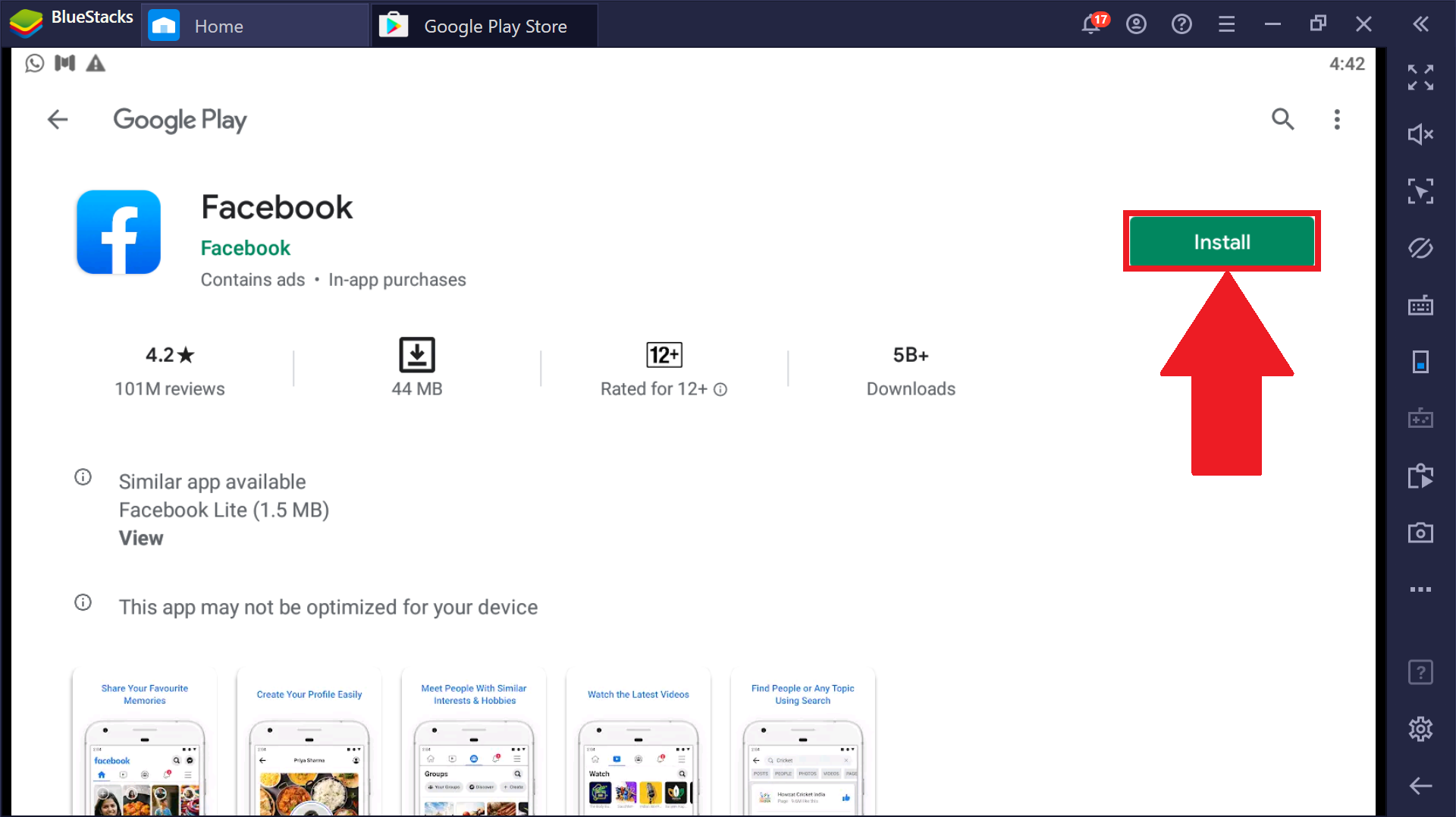Viewport: 1456px width, 817px height.
Task: Click 'This app may not be optimized' text
Action: coord(328,607)
